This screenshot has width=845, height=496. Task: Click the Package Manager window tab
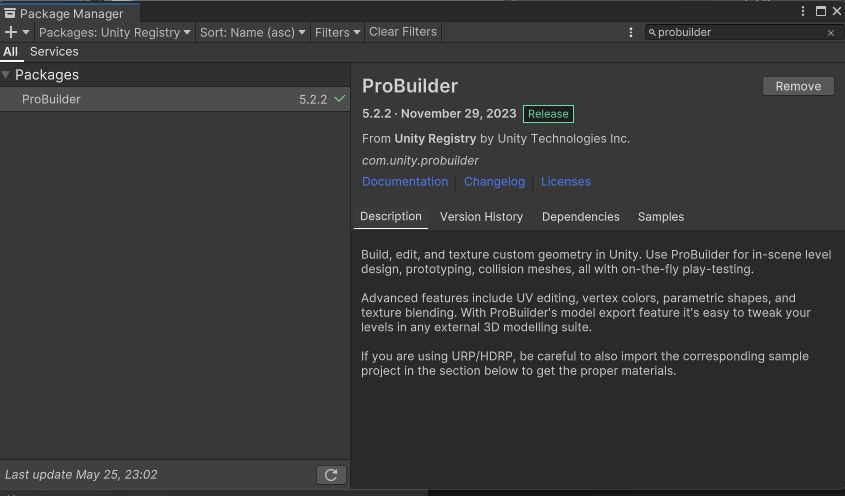(70, 13)
